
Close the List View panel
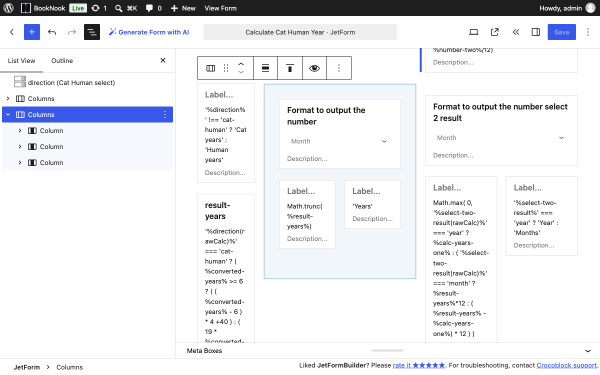tap(163, 60)
